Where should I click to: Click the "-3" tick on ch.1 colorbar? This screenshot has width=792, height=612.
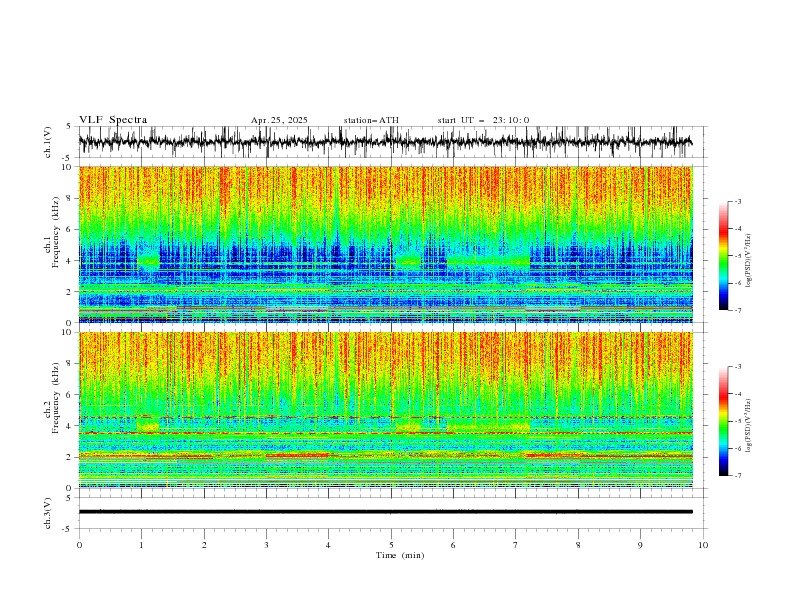(737, 201)
